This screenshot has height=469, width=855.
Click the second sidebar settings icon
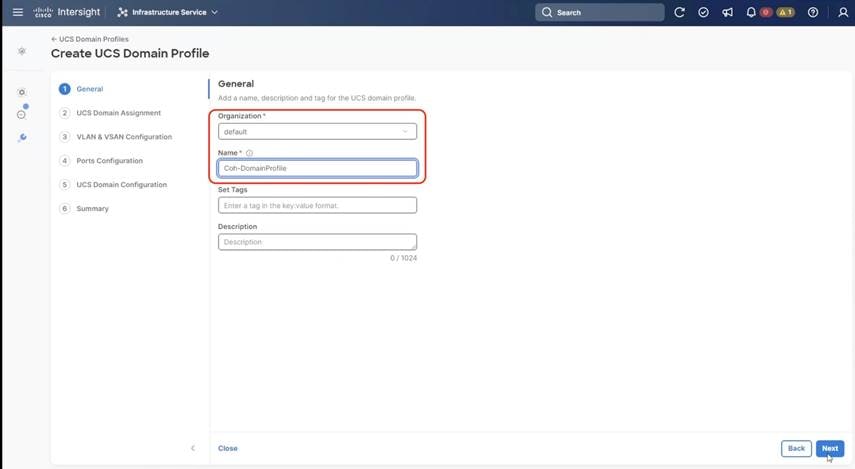(x=22, y=92)
